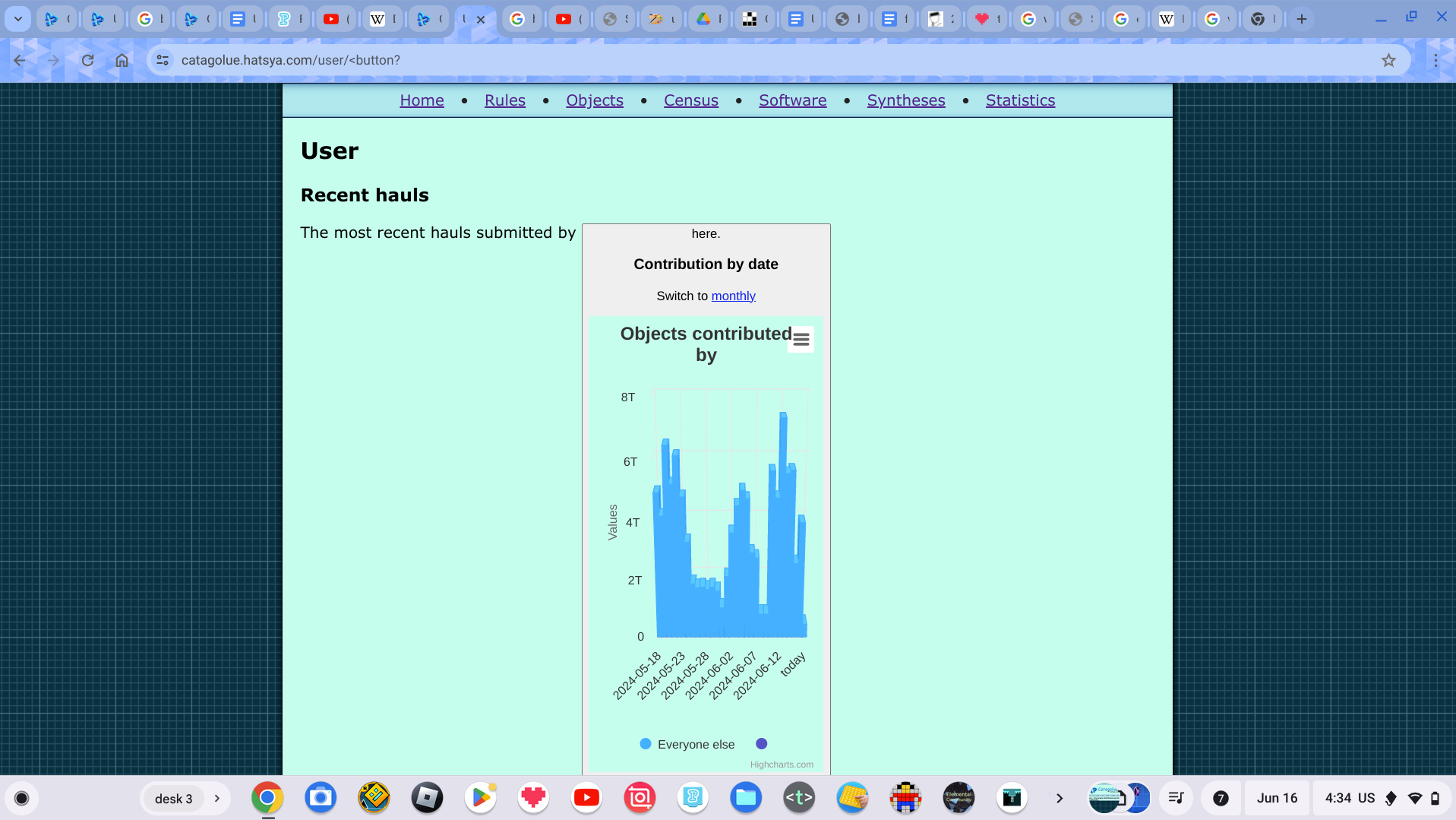Open the text editor app on shelf
The width and height of the screenshot is (1456, 820).
[799, 798]
